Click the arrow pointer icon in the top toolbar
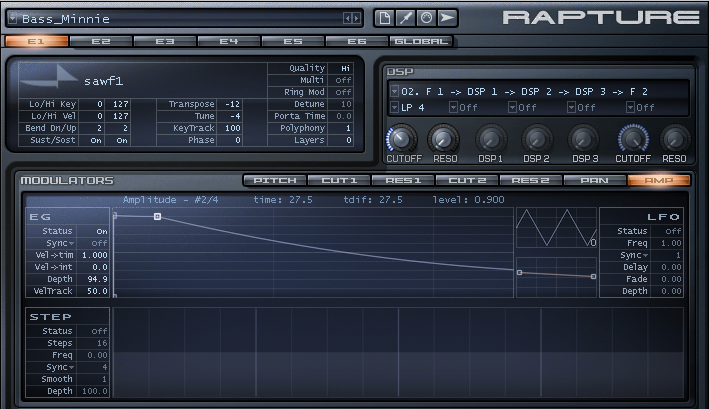709x409 pixels. [x=447, y=18]
